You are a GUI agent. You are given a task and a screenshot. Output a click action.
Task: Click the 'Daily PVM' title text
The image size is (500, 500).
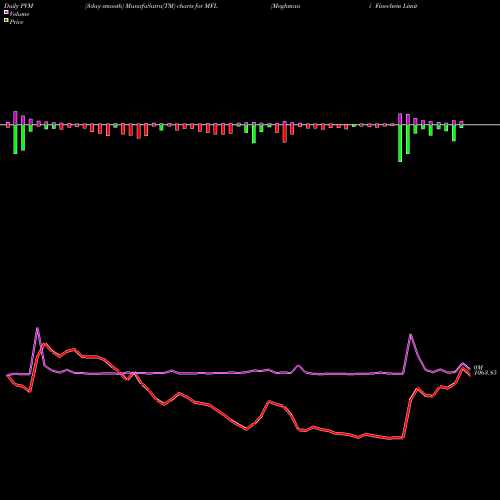tap(19, 6)
